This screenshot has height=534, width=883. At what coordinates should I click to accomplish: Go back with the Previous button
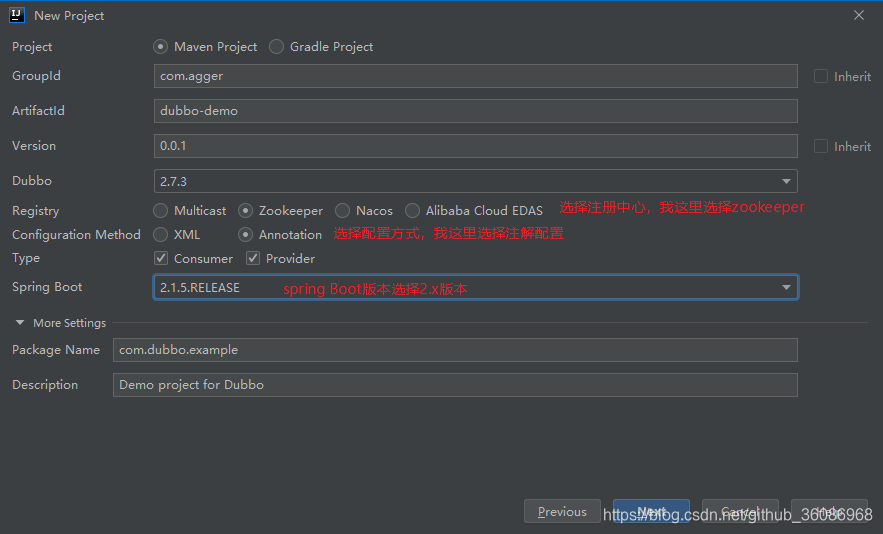562,511
